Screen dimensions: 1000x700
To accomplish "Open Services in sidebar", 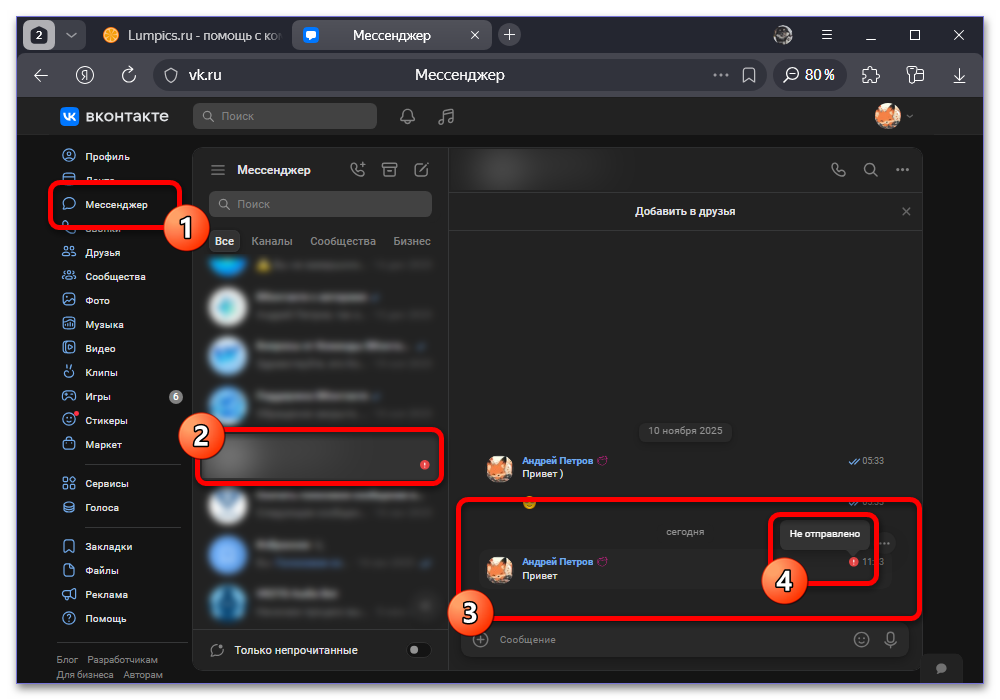I will coord(95,483).
